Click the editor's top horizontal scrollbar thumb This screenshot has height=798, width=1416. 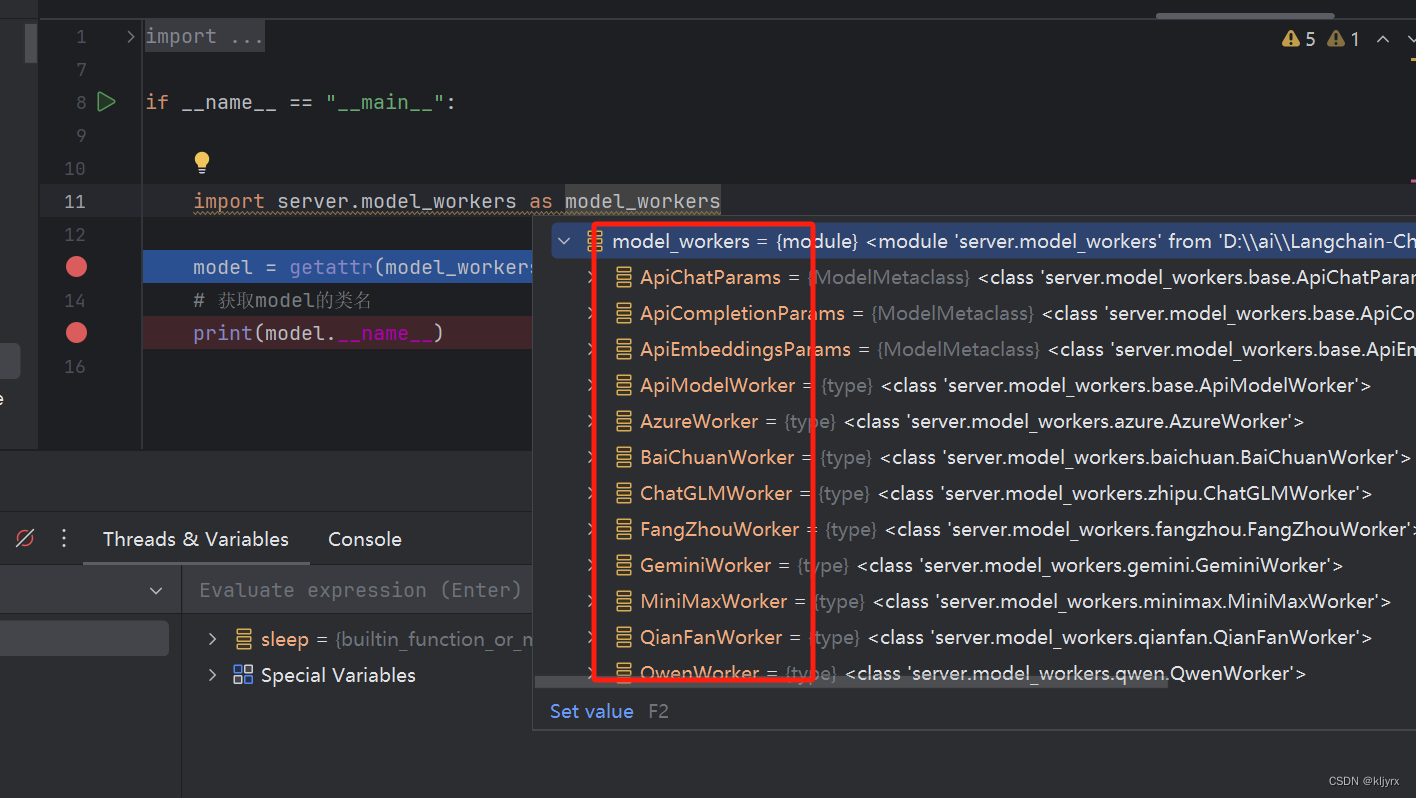(x=1245, y=15)
